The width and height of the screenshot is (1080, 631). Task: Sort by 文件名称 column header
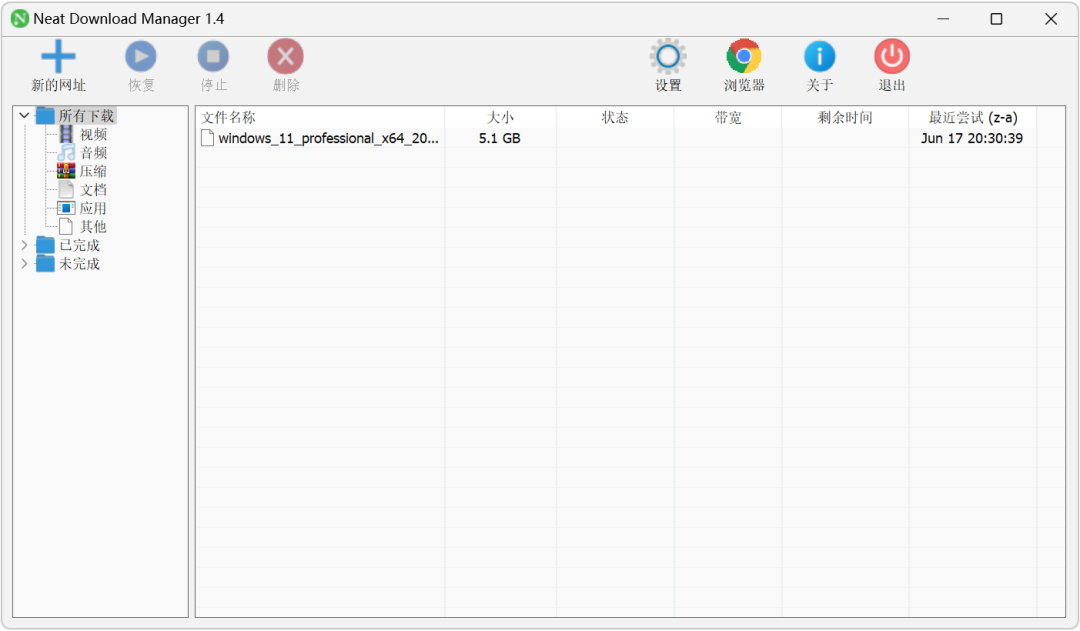[x=320, y=118]
